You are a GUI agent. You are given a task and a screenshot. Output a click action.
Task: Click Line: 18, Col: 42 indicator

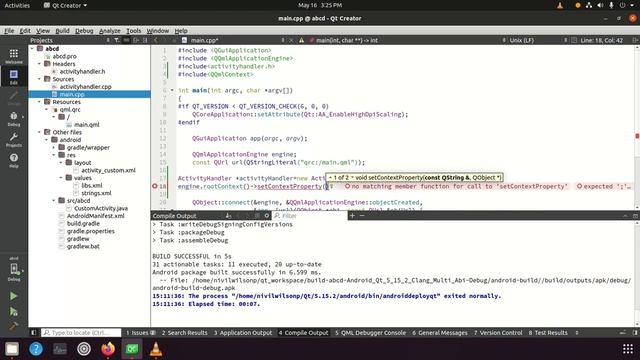(602, 40)
